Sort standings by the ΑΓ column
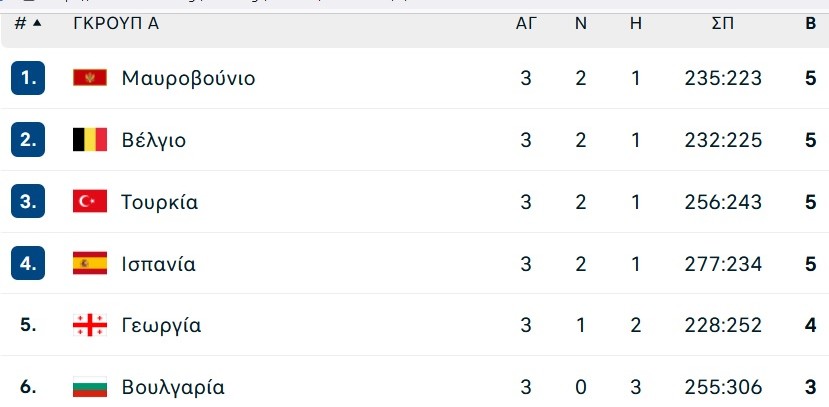 pos(526,24)
